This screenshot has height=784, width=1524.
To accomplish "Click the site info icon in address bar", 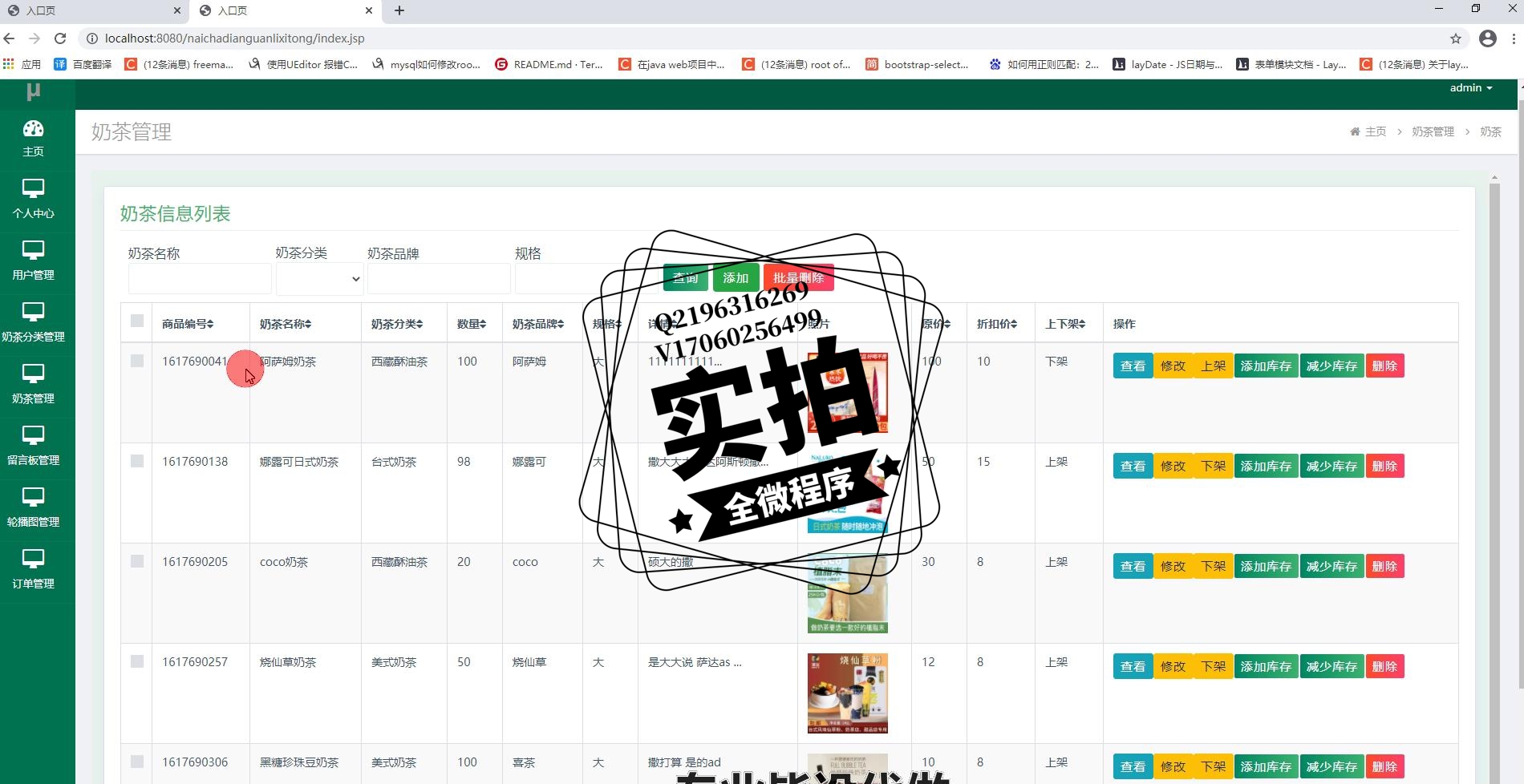I will 91,38.
